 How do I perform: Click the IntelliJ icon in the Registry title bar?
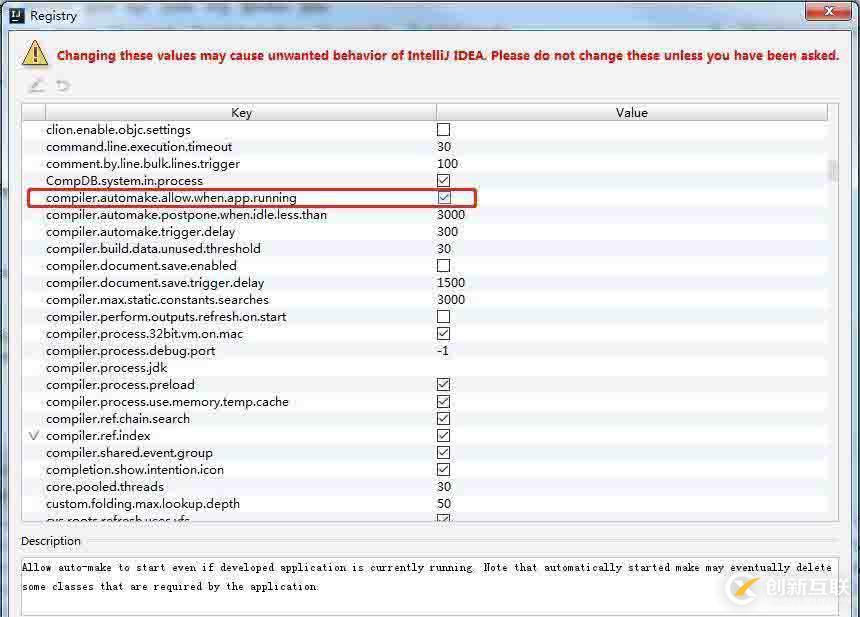(x=17, y=15)
